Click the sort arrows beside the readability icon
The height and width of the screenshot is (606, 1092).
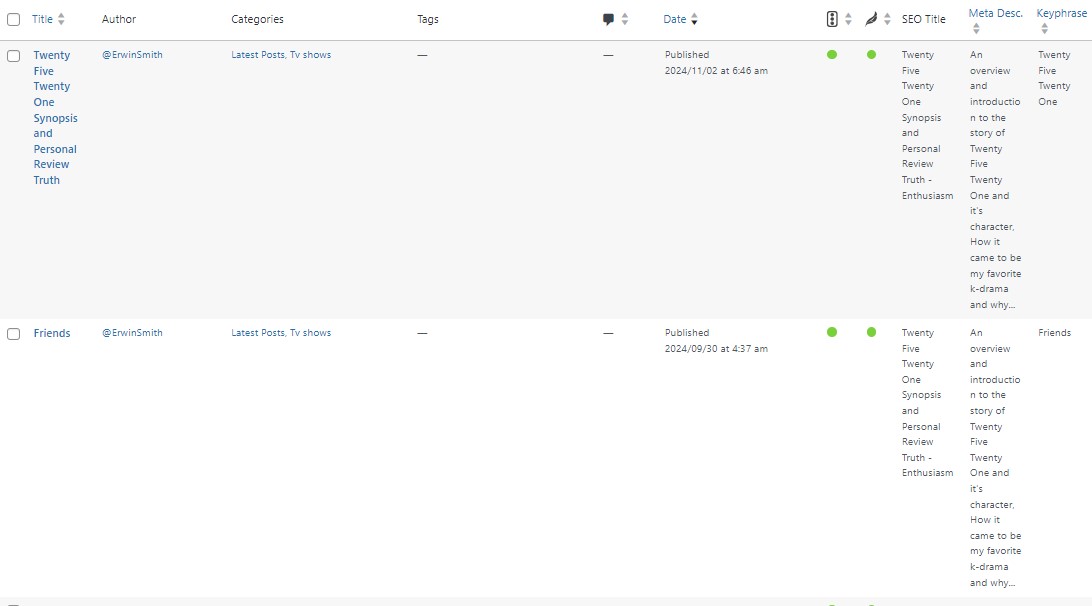[886, 19]
